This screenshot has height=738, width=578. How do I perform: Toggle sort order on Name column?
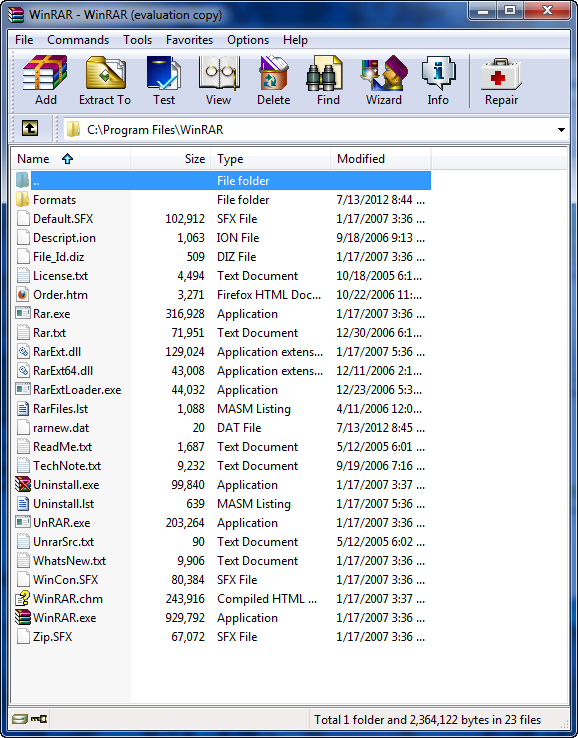pyautogui.click(x=71, y=159)
